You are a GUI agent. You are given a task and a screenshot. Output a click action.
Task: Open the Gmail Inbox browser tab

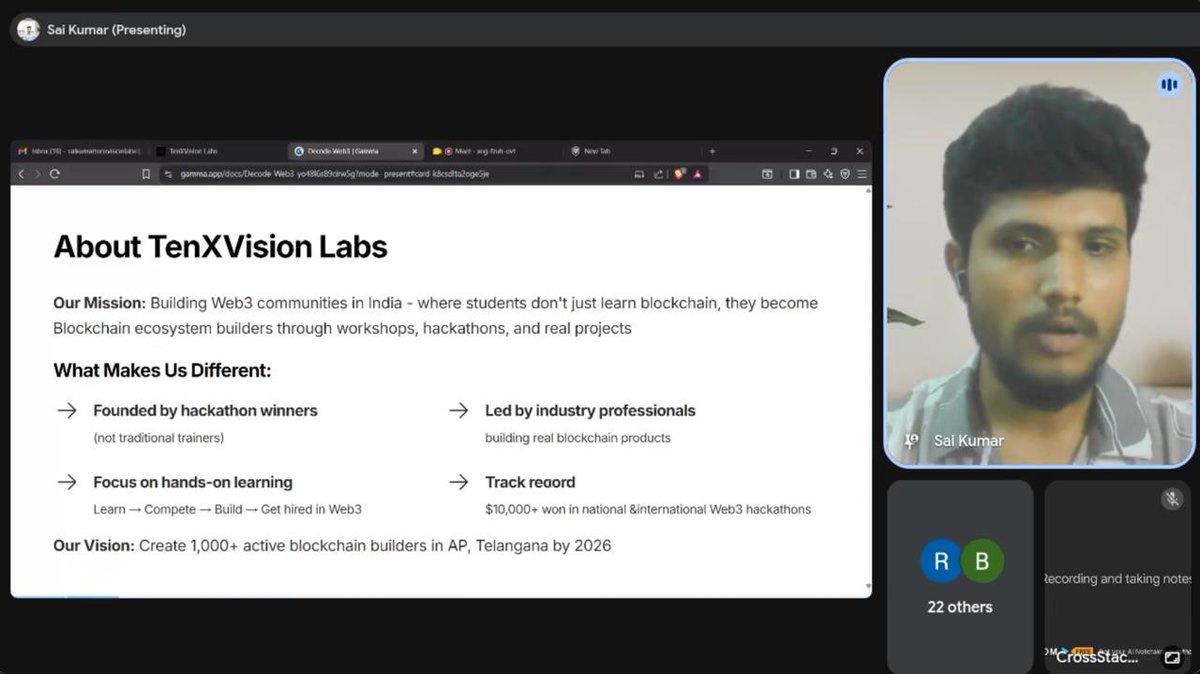point(78,151)
